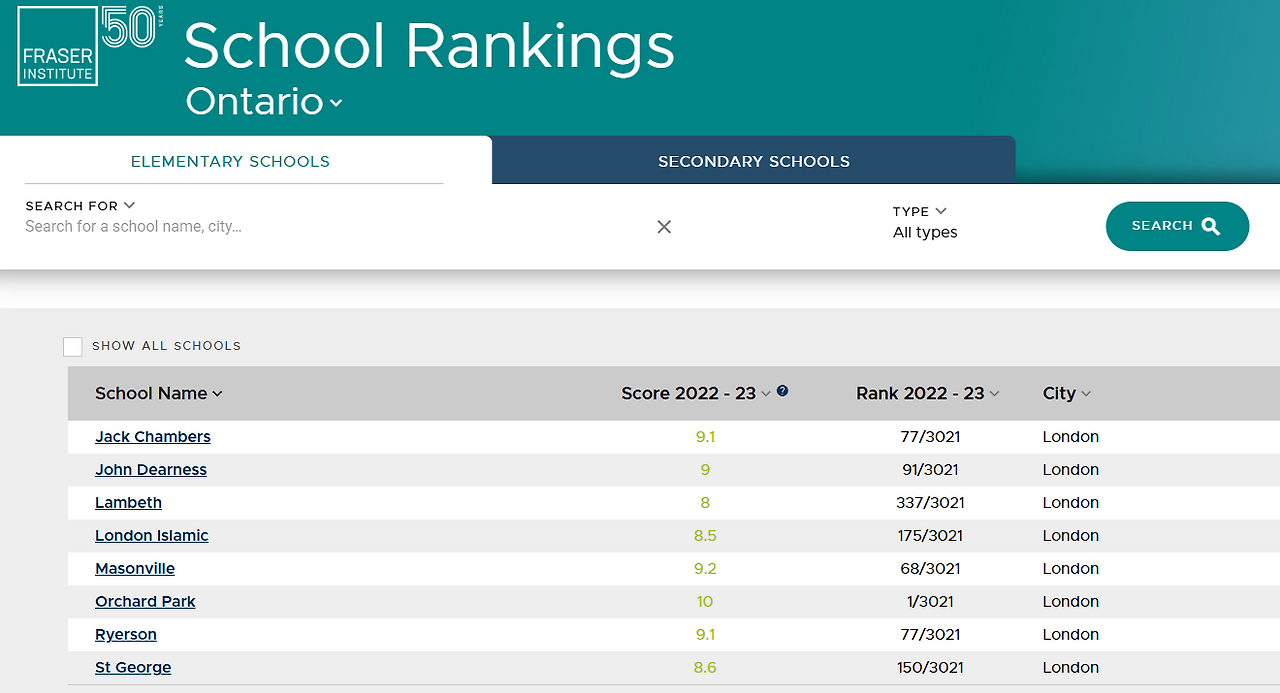Click the Search button
1280x693 pixels.
click(1177, 226)
